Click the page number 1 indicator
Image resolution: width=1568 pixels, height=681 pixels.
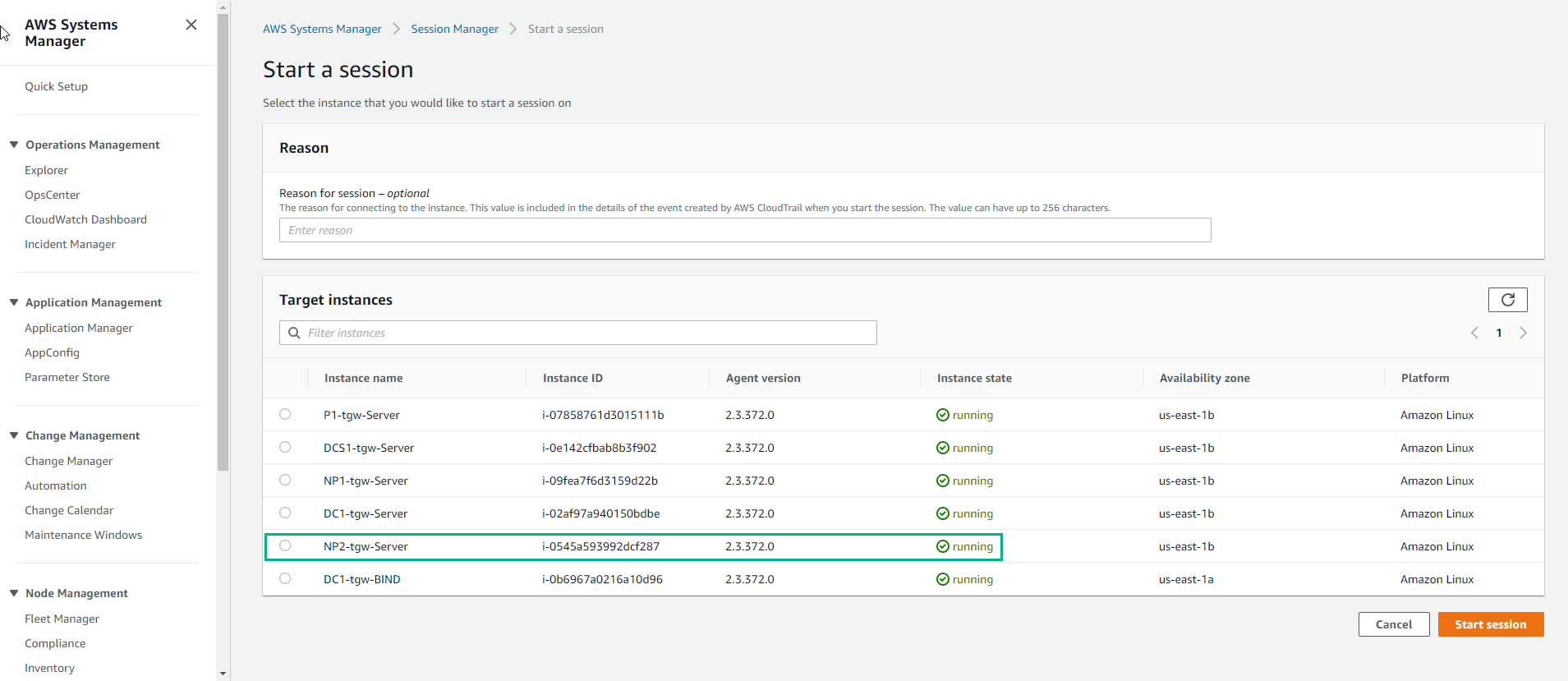coord(1499,333)
